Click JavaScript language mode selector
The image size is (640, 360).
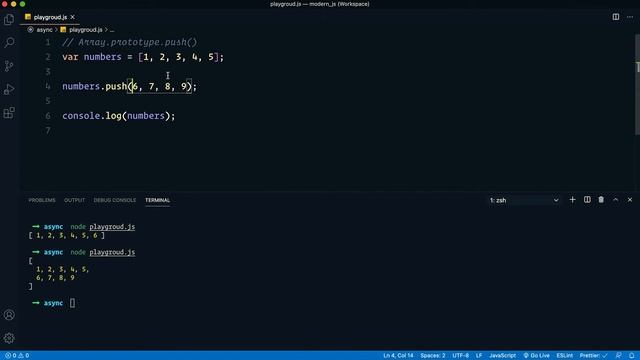point(502,356)
